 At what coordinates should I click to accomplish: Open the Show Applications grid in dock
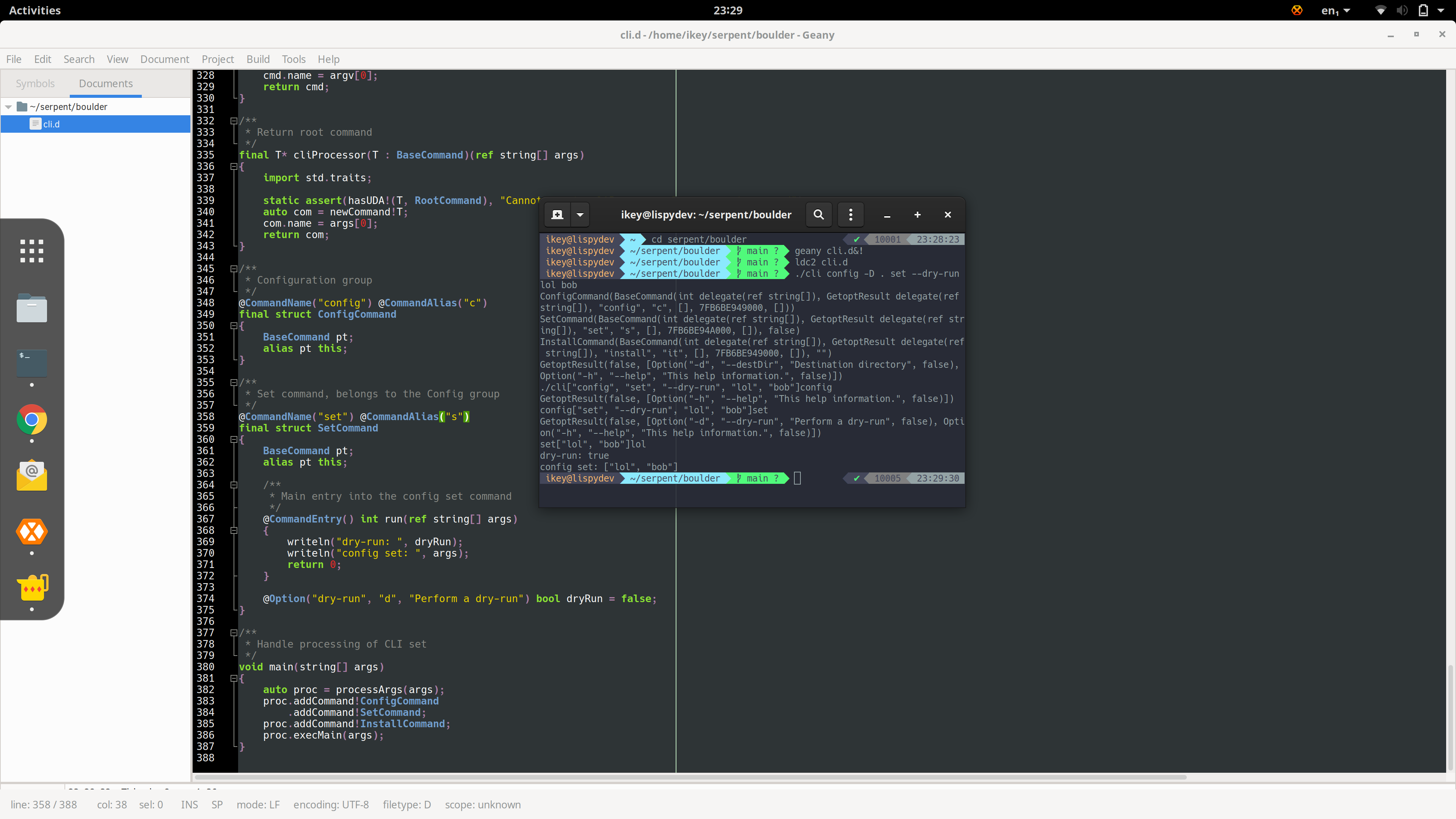pos(31,251)
